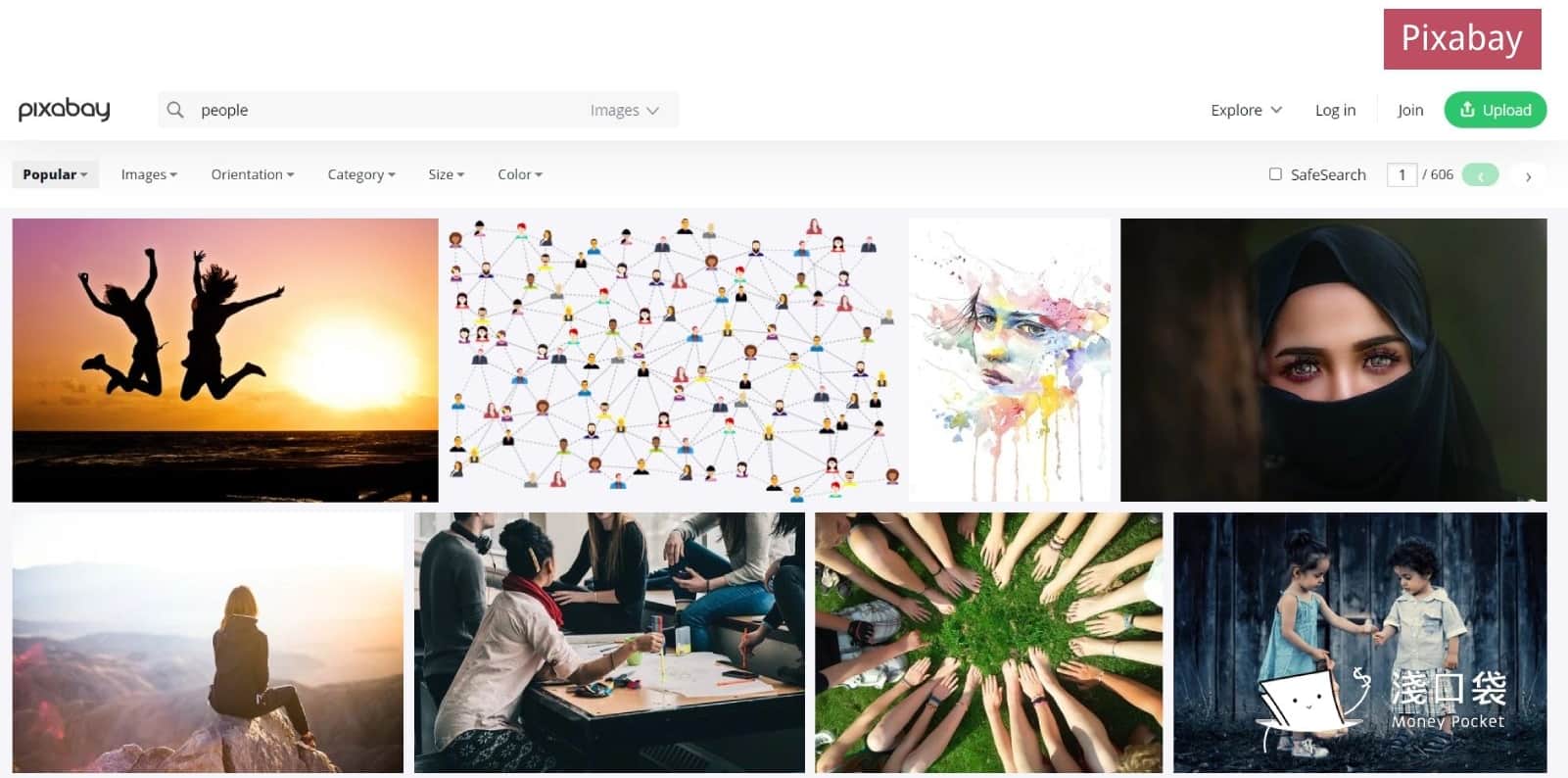Click the page number input field
1568x778 pixels.
click(x=1402, y=175)
